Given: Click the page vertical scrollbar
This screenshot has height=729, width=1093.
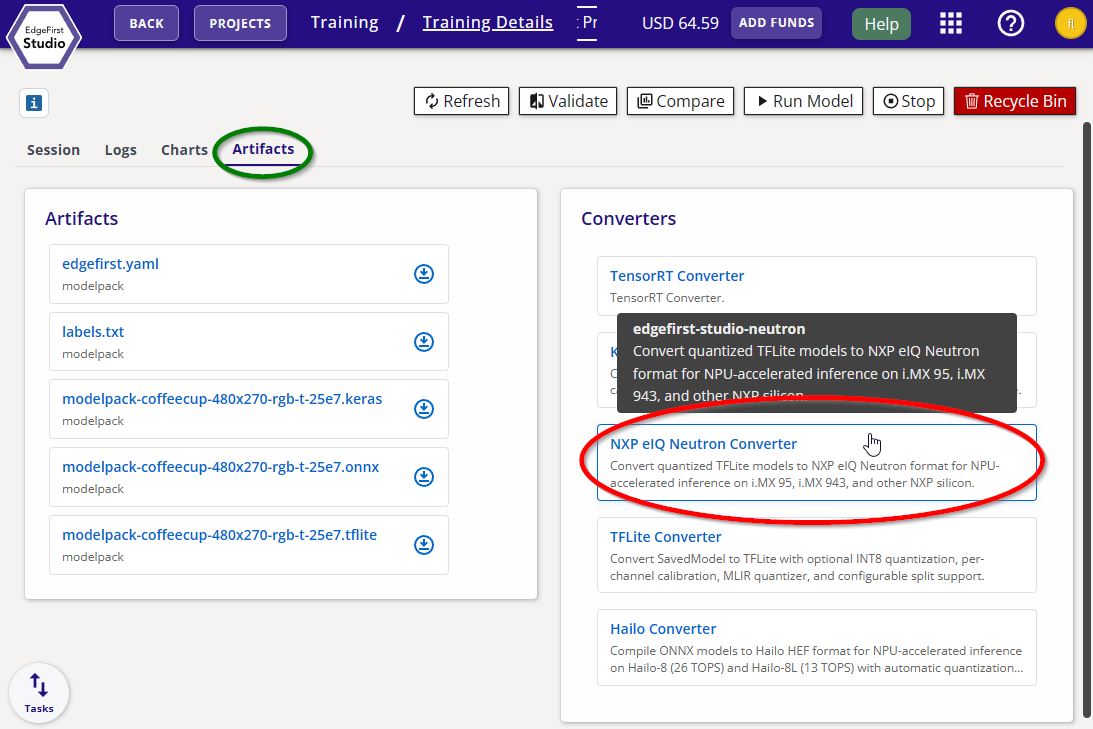Looking at the screenshot, I should [x=1087, y=418].
